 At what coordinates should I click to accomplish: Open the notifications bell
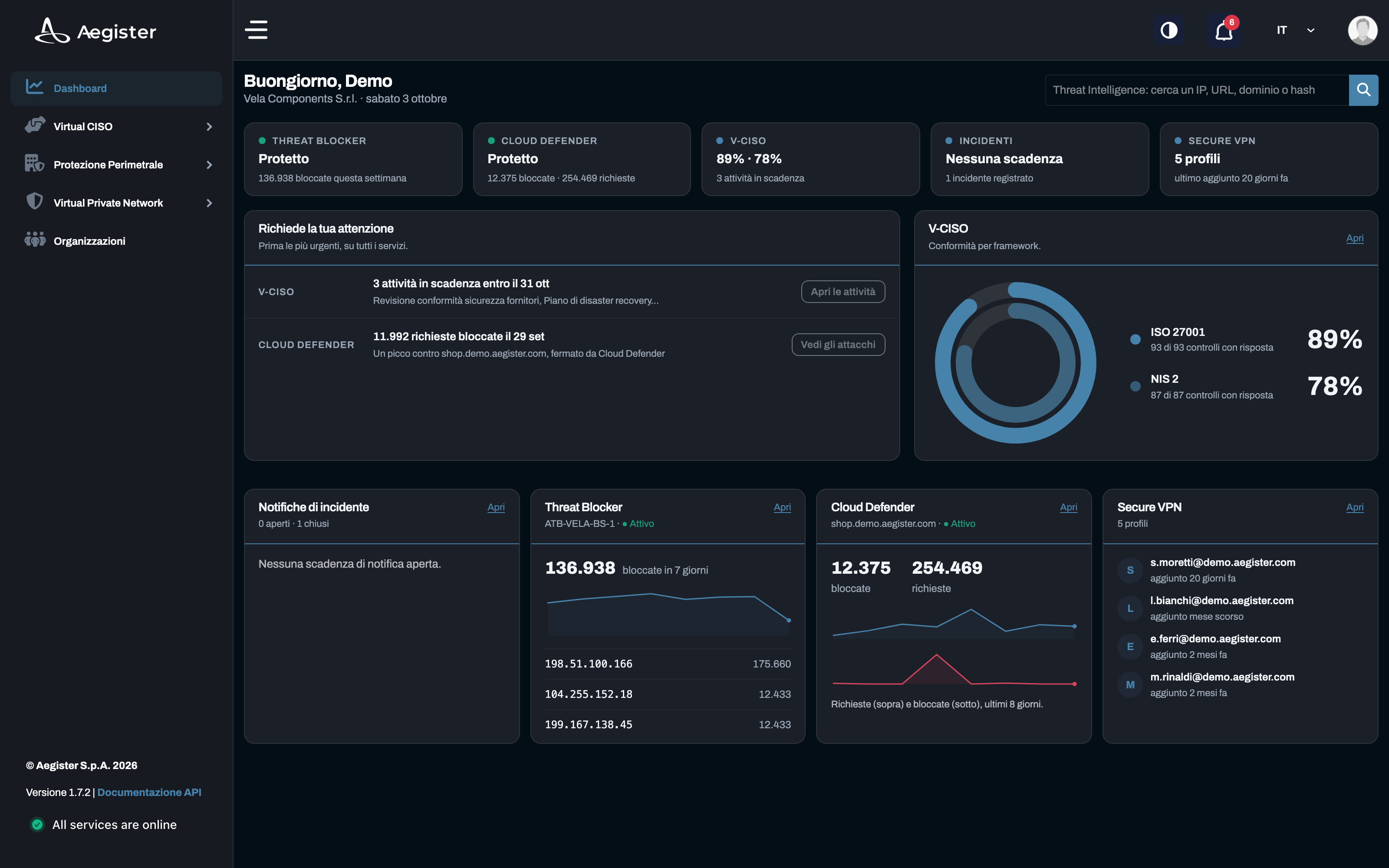pos(1224,30)
